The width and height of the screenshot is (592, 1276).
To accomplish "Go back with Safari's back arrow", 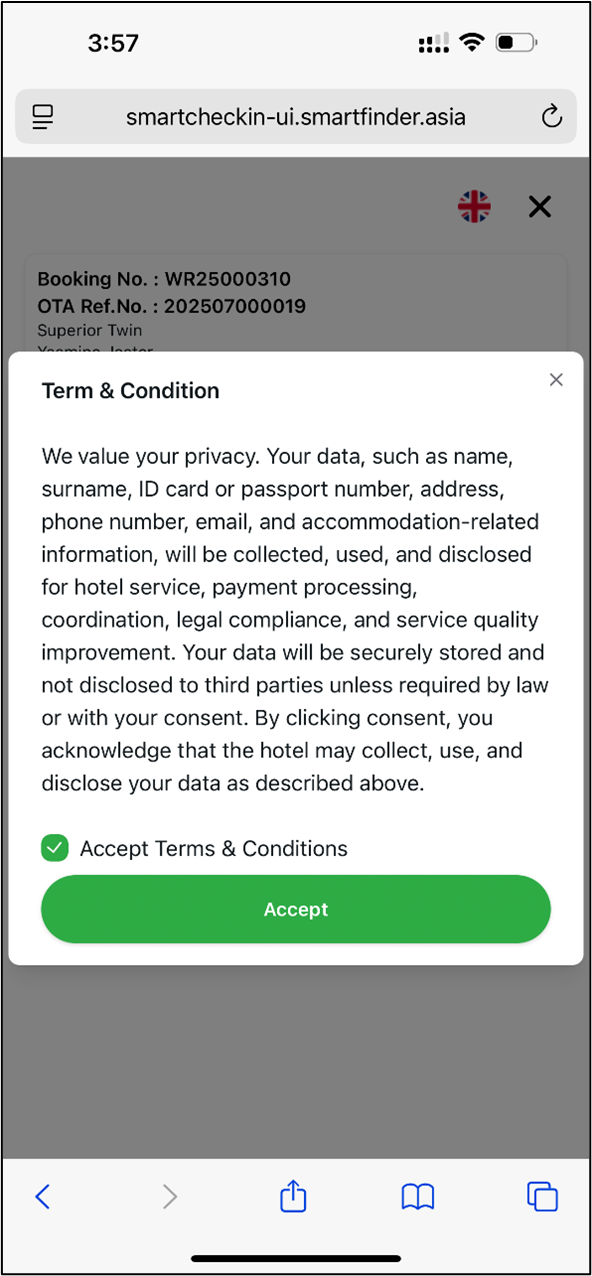I will [x=42, y=1196].
